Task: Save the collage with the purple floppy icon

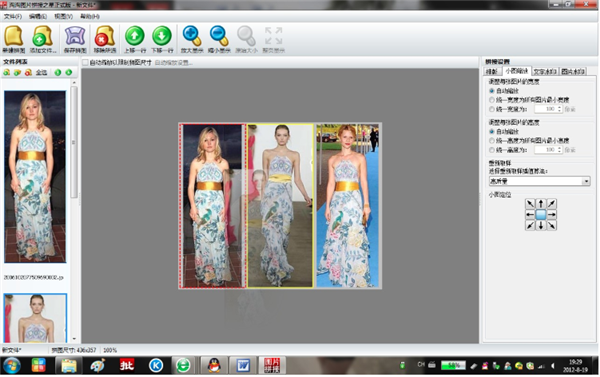Action: 75,39
